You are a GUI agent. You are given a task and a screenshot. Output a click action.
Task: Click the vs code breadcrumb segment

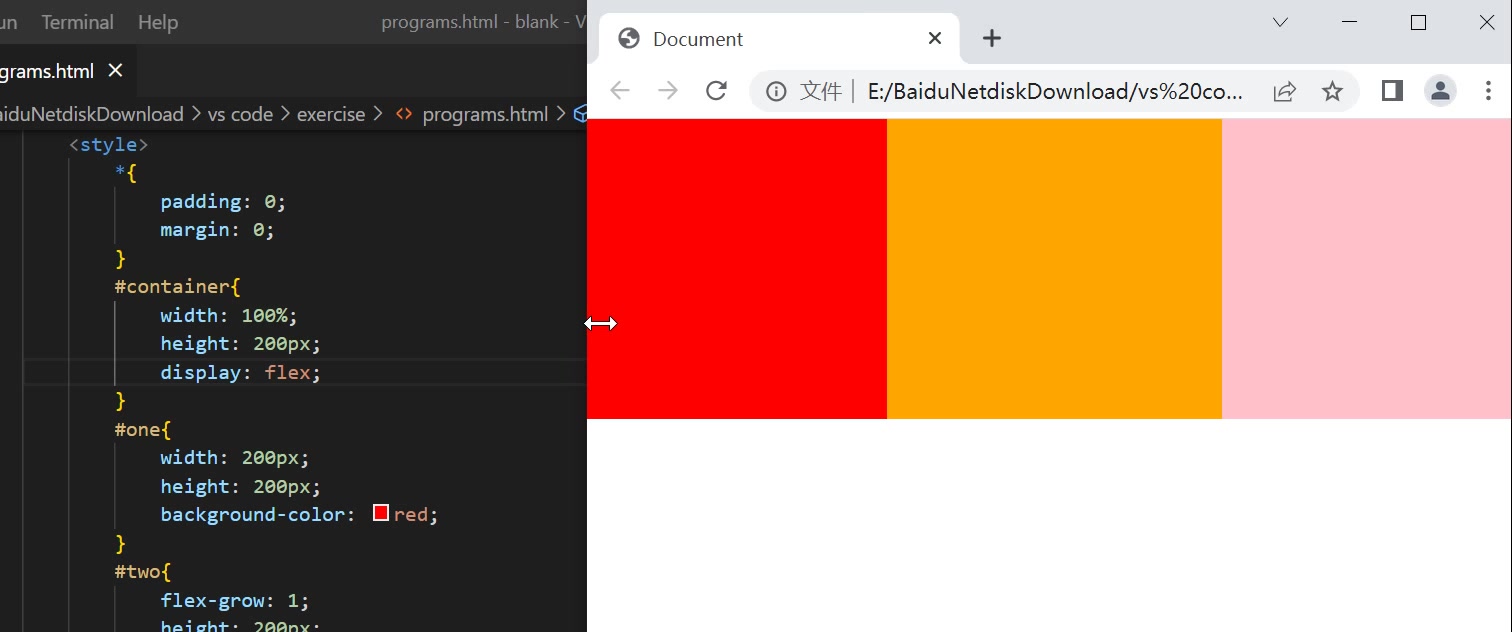tap(240, 114)
